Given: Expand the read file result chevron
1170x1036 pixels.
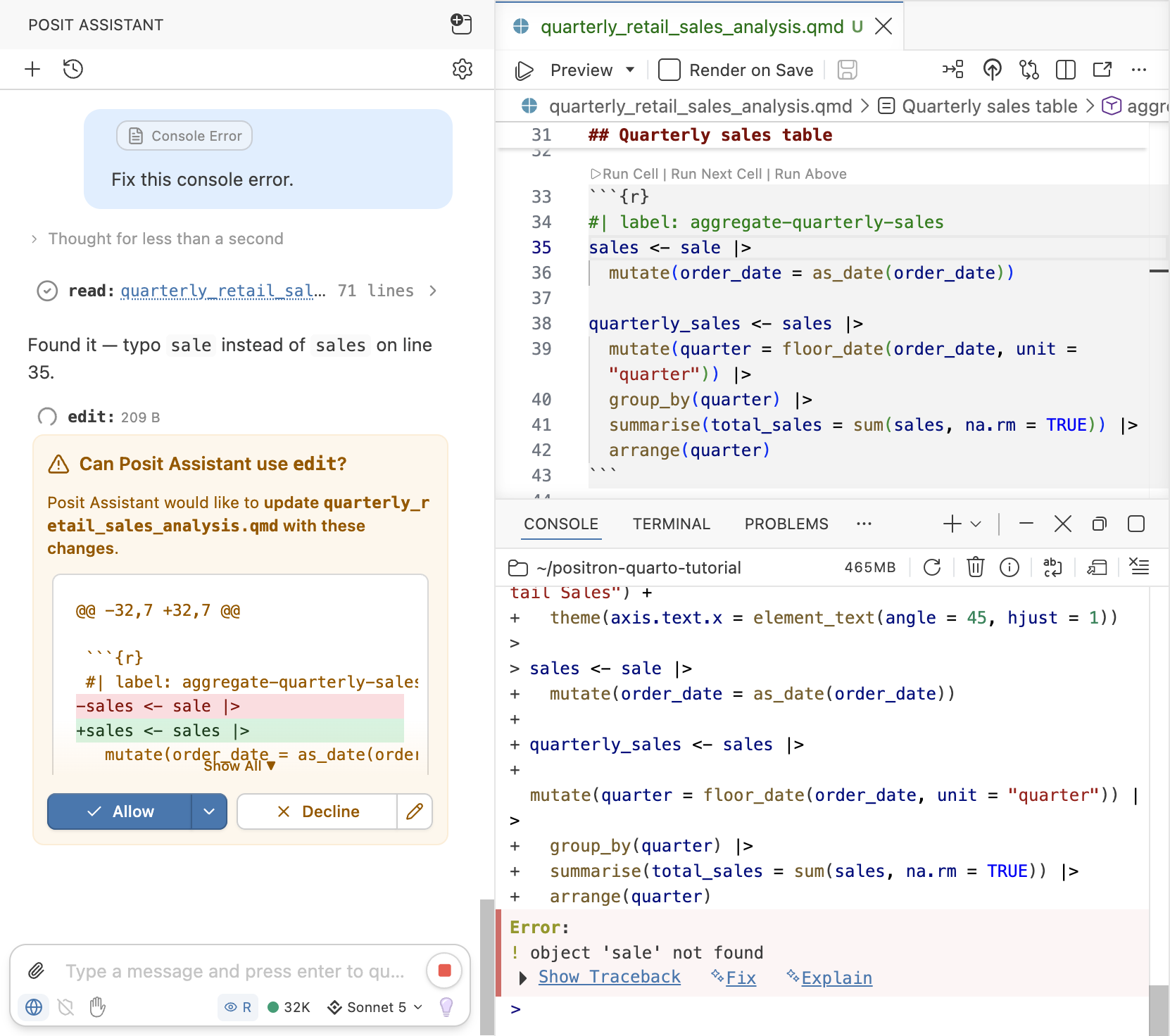Looking at the screenshot, I should point(433,291).
